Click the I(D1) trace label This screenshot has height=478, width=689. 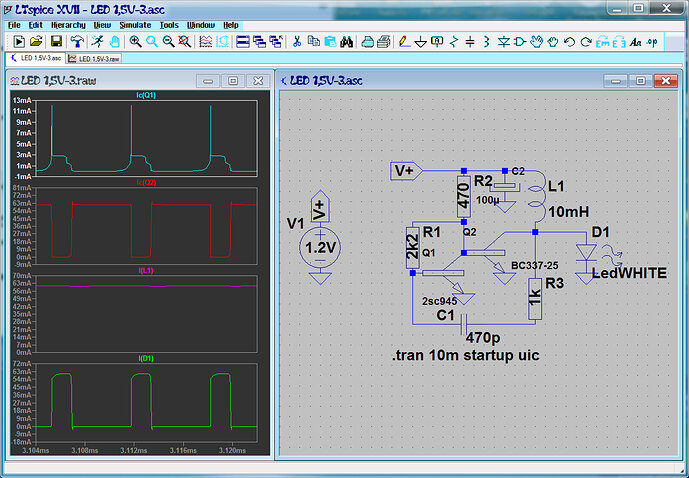[x=146, y=358]
